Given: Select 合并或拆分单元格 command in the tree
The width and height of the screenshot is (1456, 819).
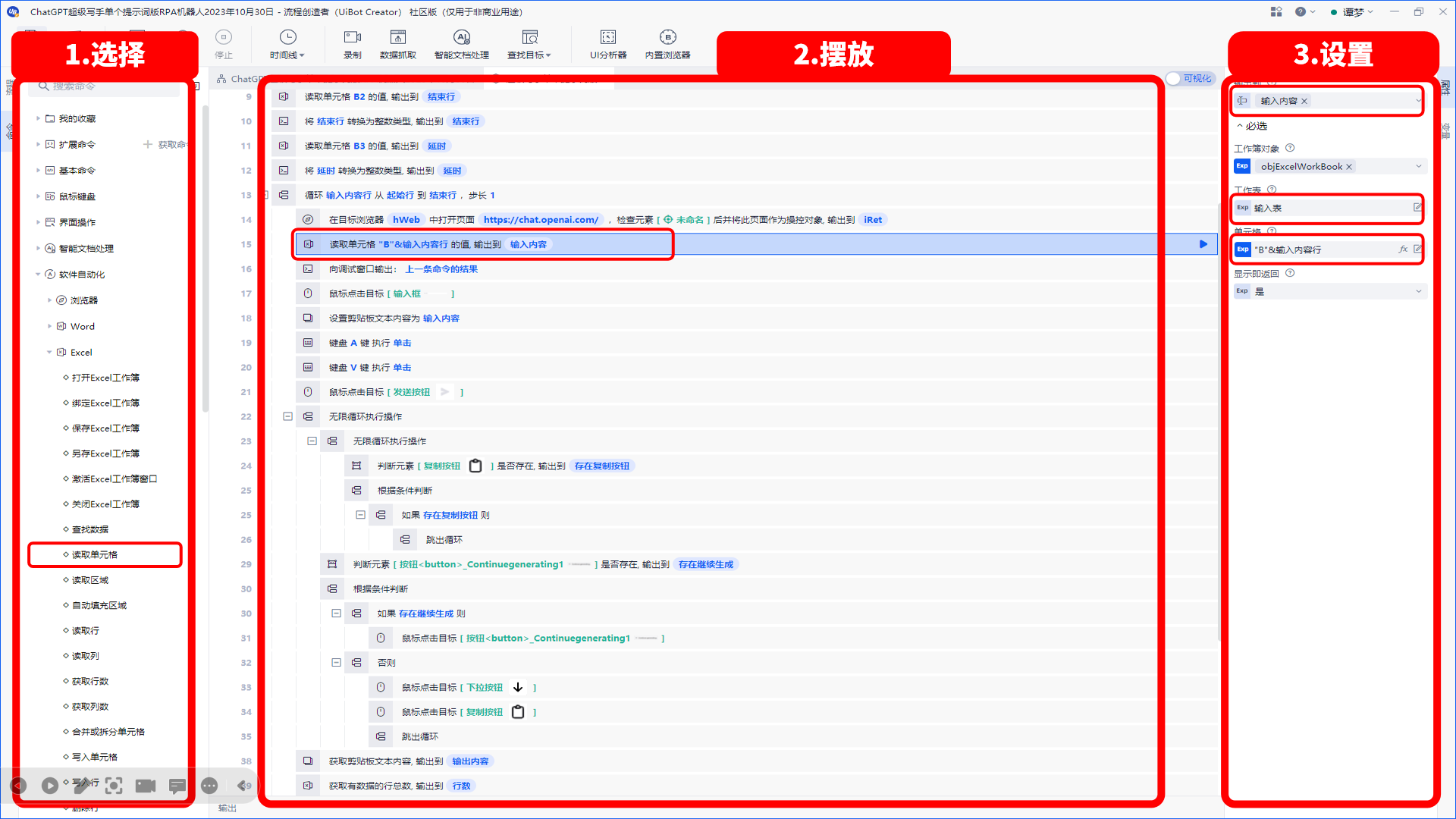Looking at the screenshot, I should [108, 732].
